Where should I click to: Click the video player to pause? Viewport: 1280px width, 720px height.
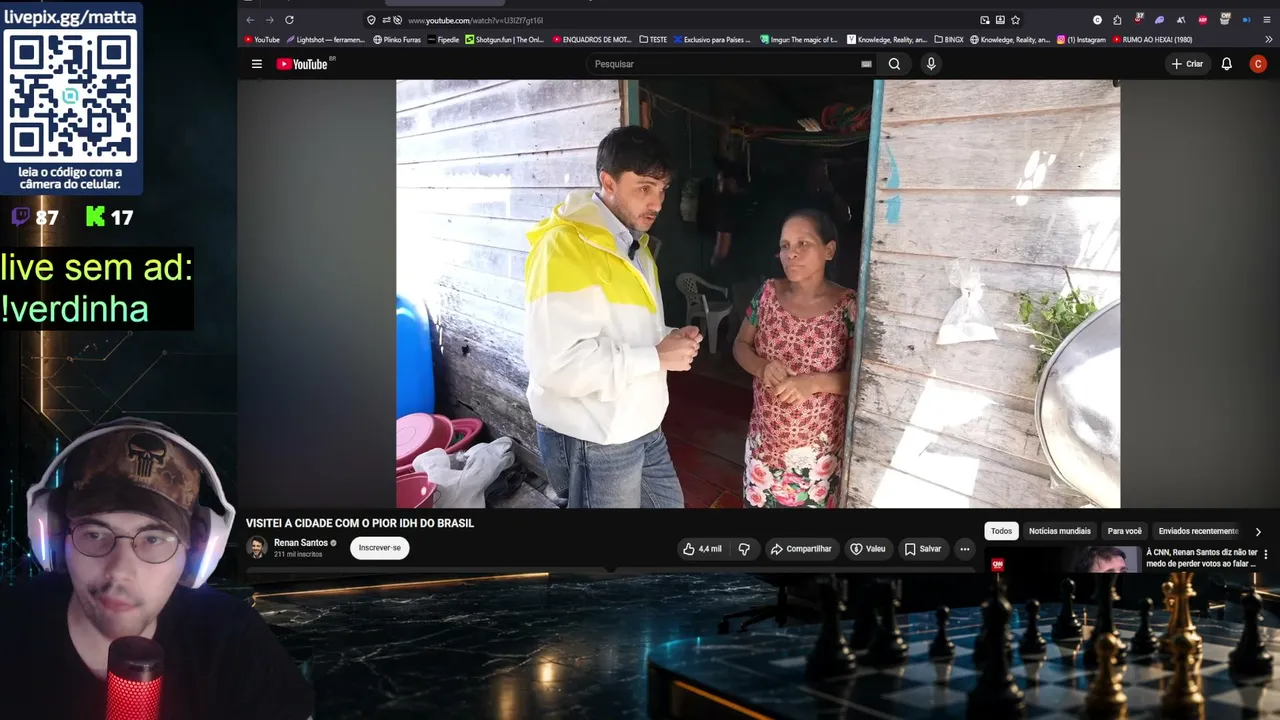pos(758,294)
